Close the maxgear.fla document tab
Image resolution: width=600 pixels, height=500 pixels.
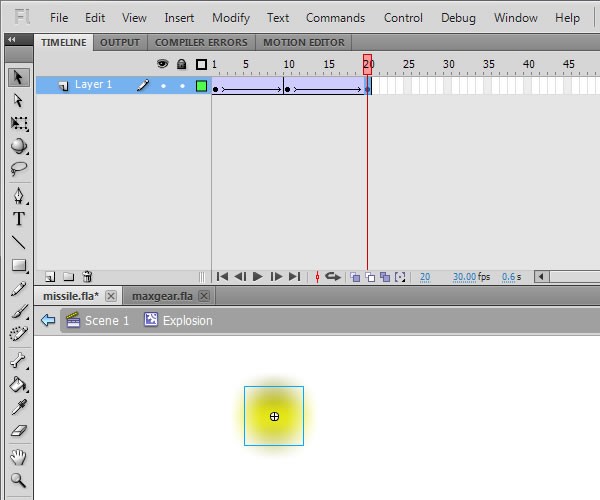coord(204,296)
